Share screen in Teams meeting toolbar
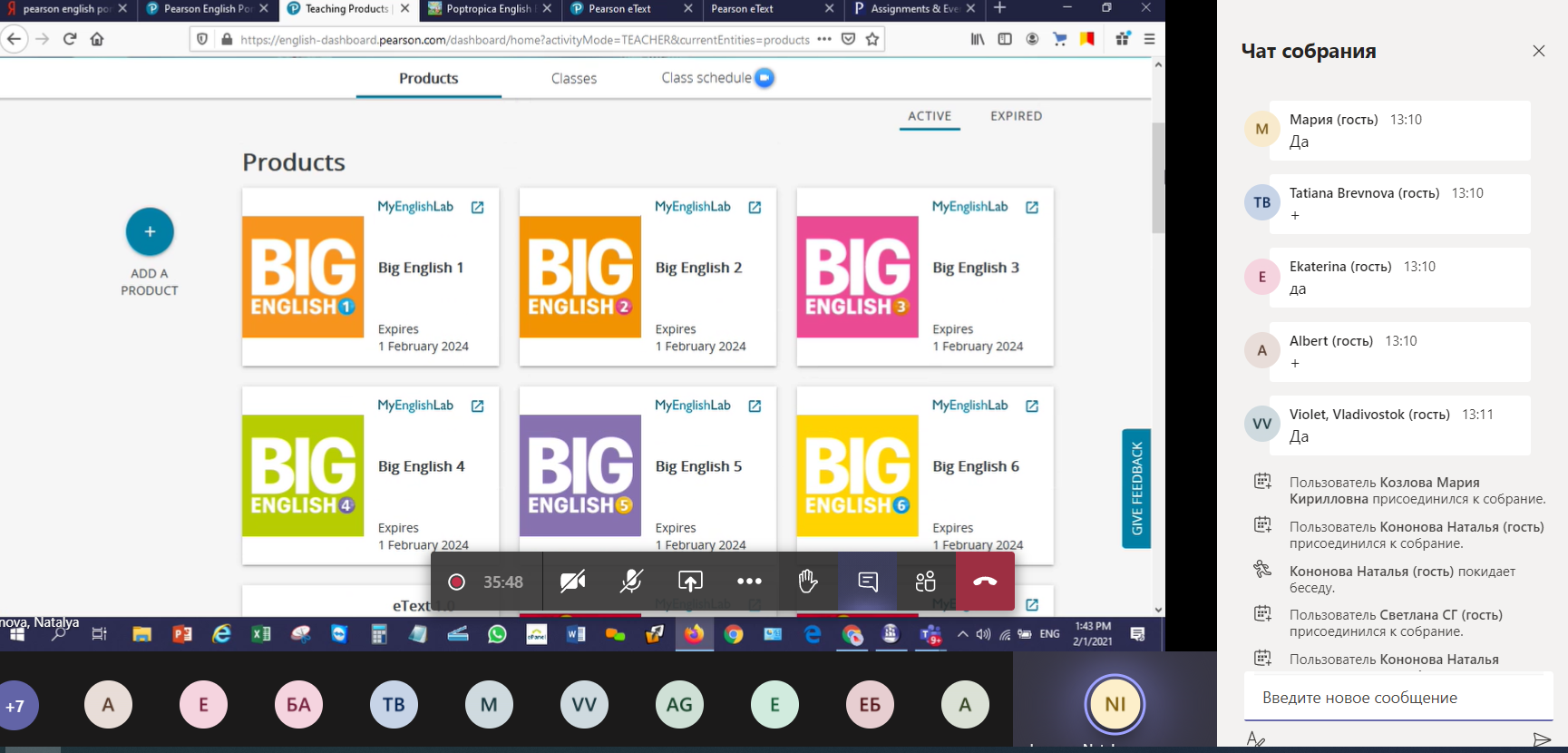The height and width of the screenshot is (753, 1568). coord(690,582)
